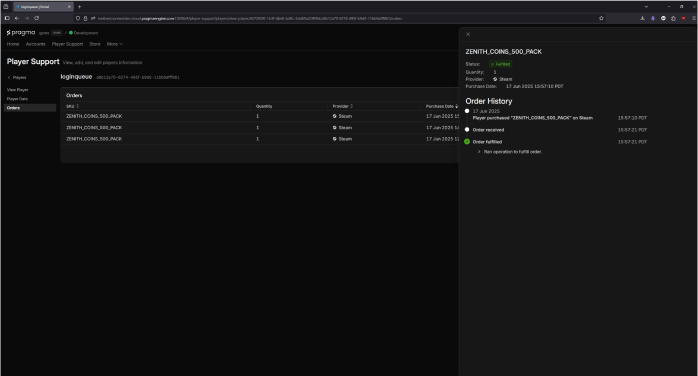
Task: Sort orders by SKU column
Action: [72, 106]
